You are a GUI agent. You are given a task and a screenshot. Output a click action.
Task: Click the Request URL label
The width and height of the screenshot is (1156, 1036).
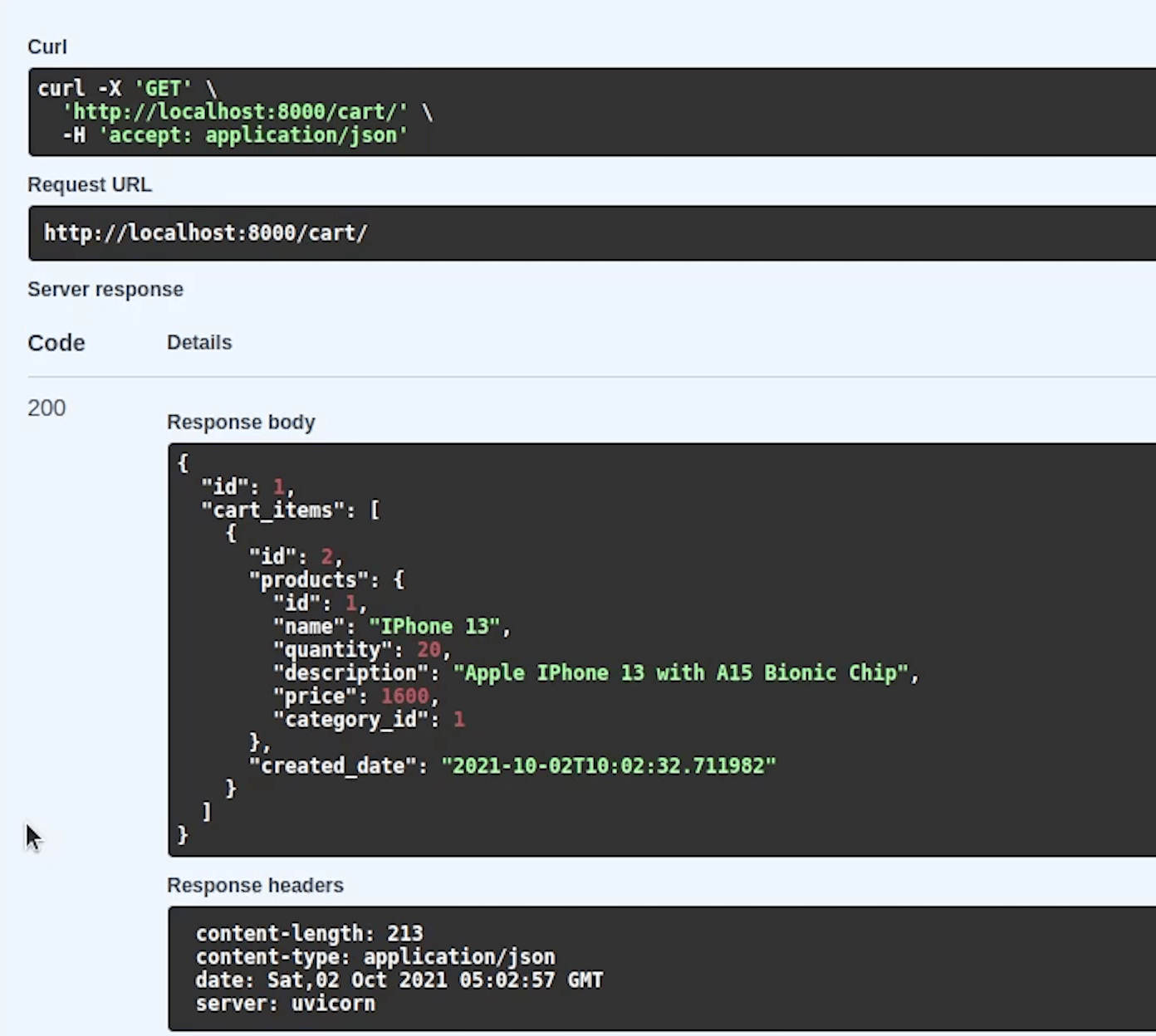[90, 185]
